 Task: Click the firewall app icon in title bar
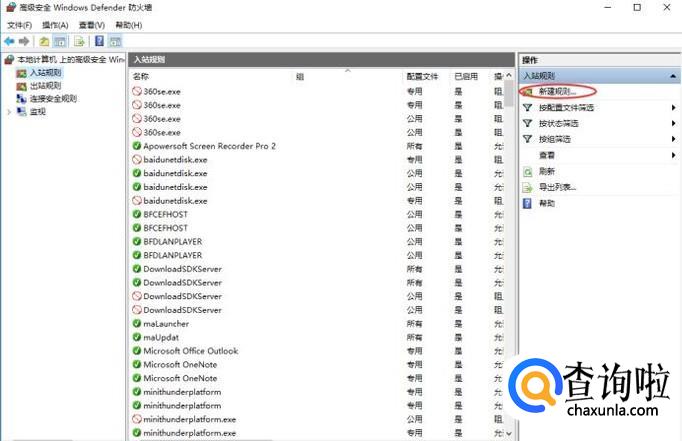click(11, 7)
